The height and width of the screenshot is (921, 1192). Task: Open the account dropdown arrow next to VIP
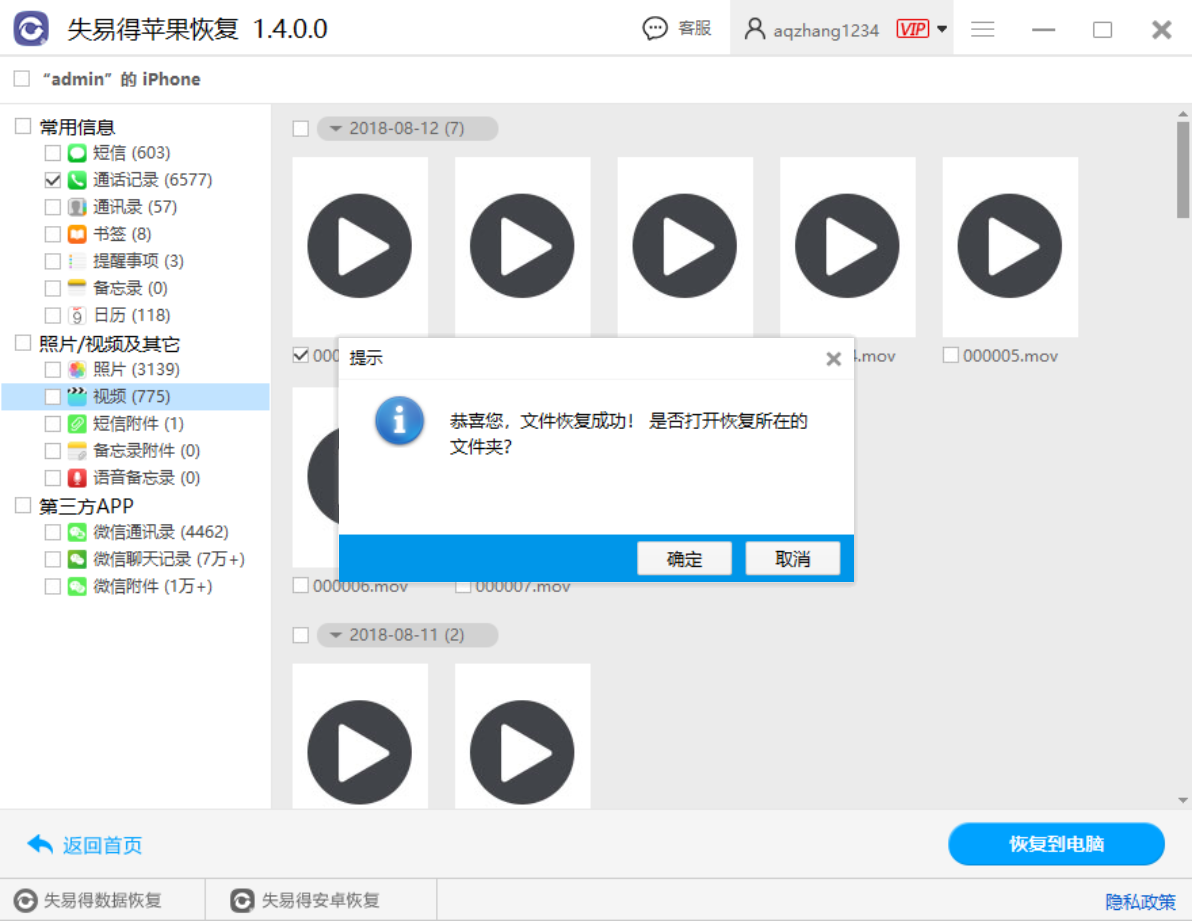click(942, 29)
